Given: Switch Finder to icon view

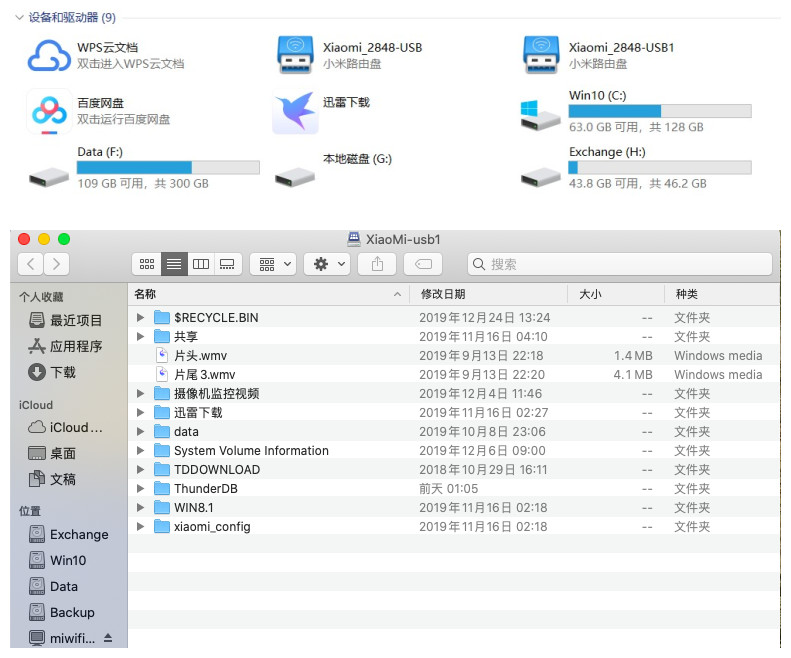Looking at the screenshot, I should [x=147, y=264].
